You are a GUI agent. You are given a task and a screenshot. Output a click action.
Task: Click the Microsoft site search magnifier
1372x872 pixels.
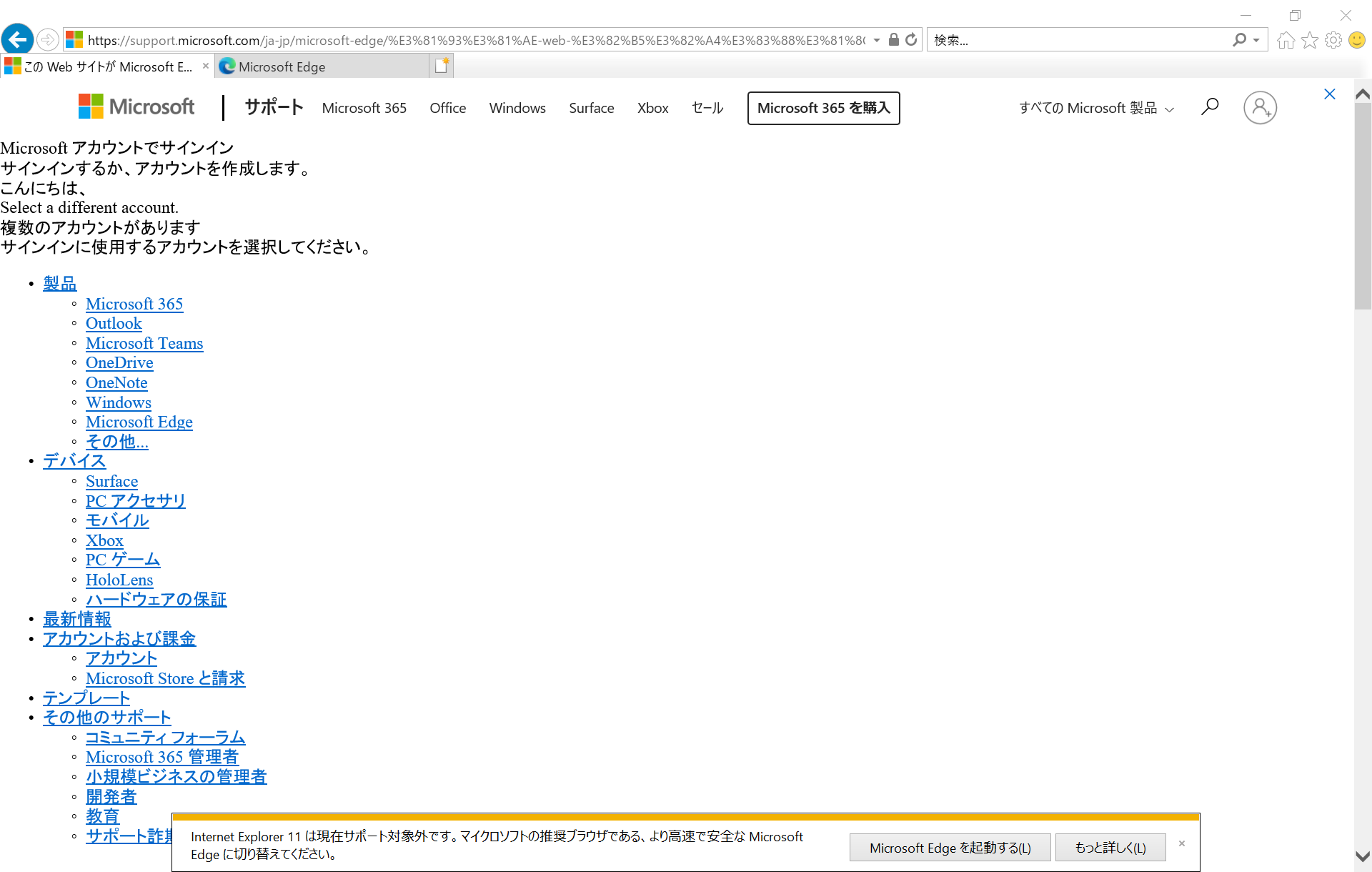[x=1210, y=107]
